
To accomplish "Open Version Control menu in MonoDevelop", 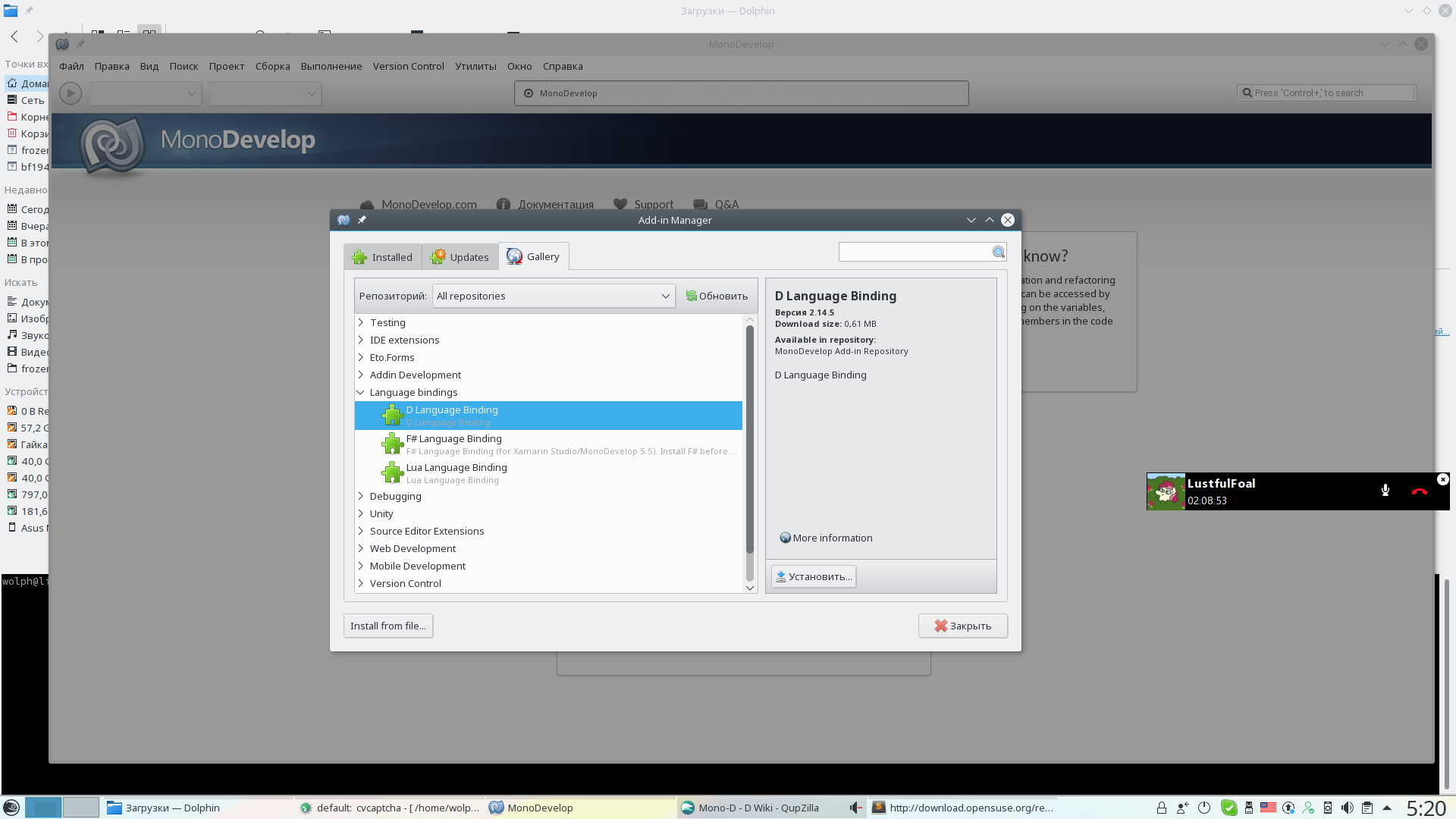I will [408, 66].
